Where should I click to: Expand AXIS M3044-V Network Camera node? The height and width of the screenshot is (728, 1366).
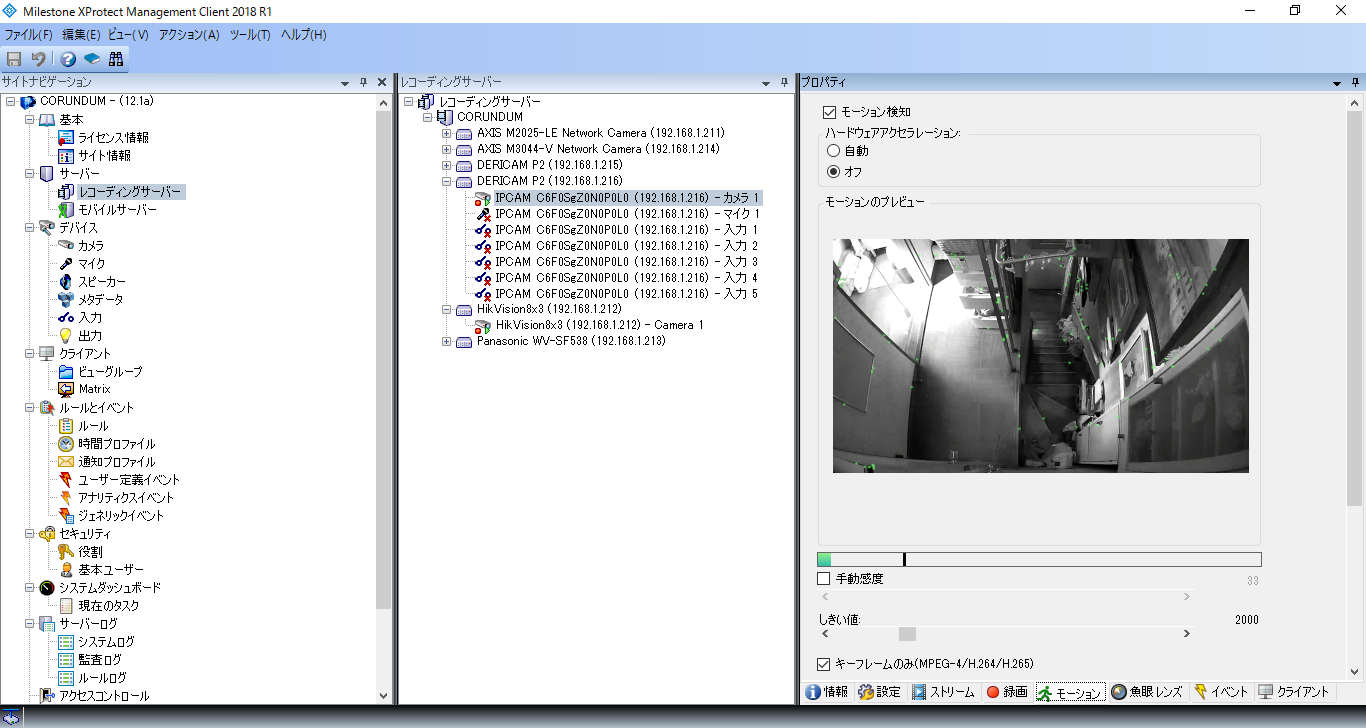447,149
